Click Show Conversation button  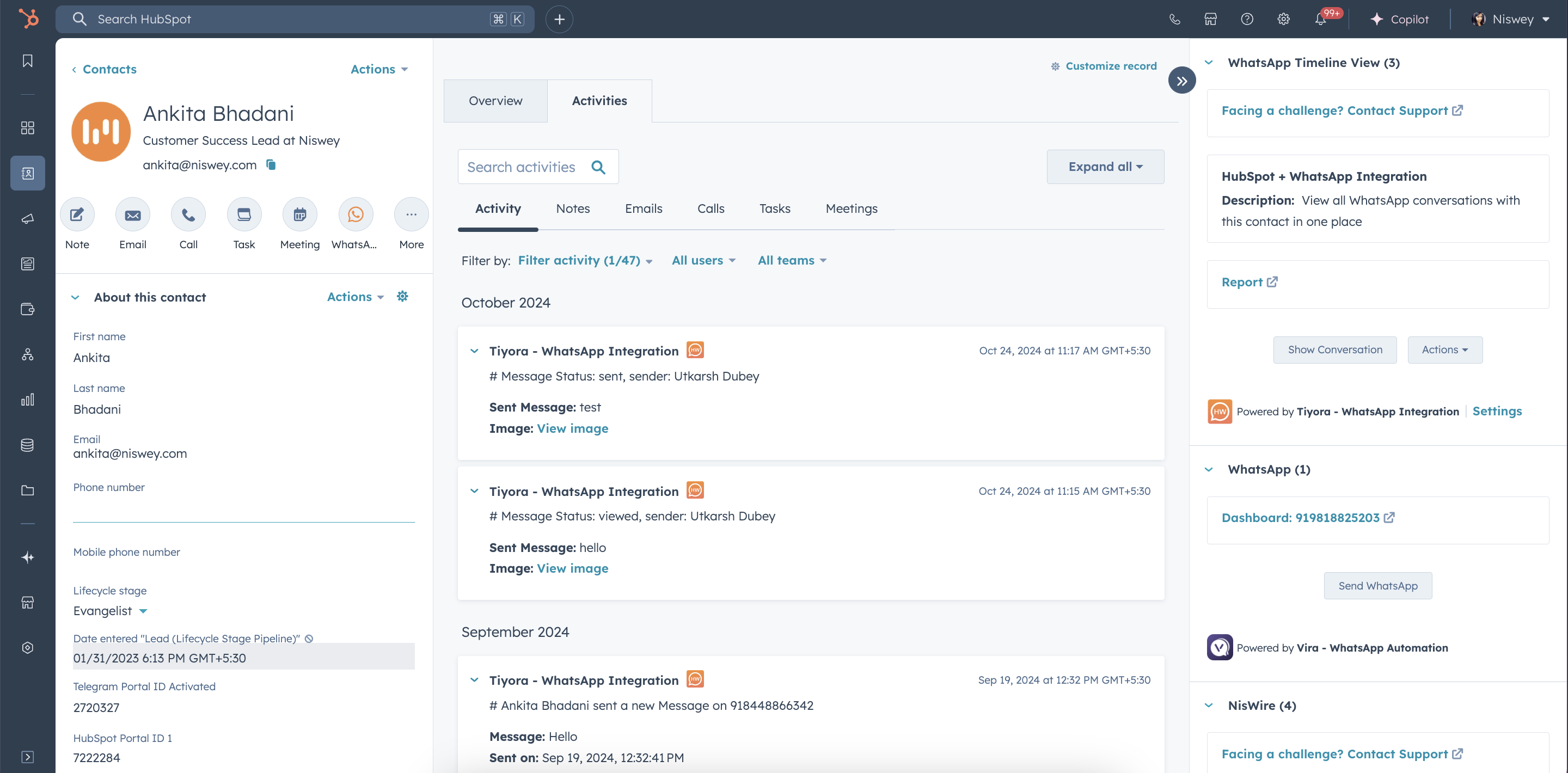[x=1335, y=350]
